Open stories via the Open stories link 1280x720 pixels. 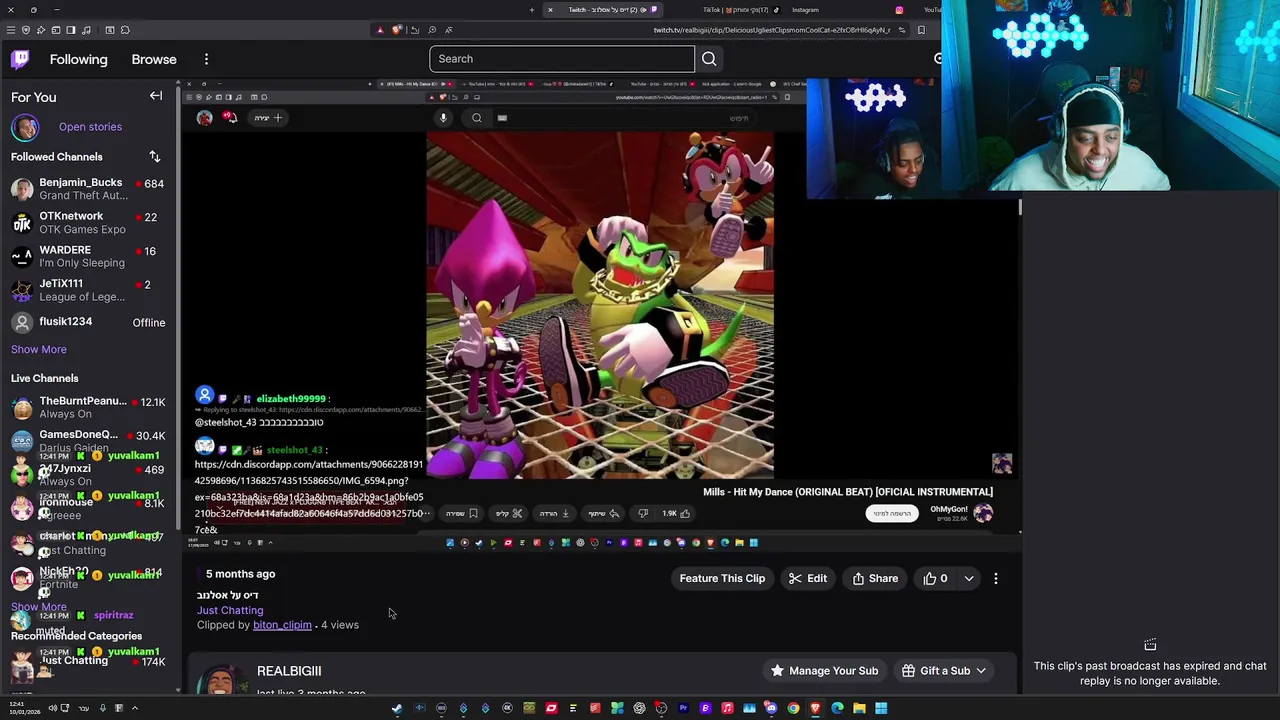pos(90,127)
